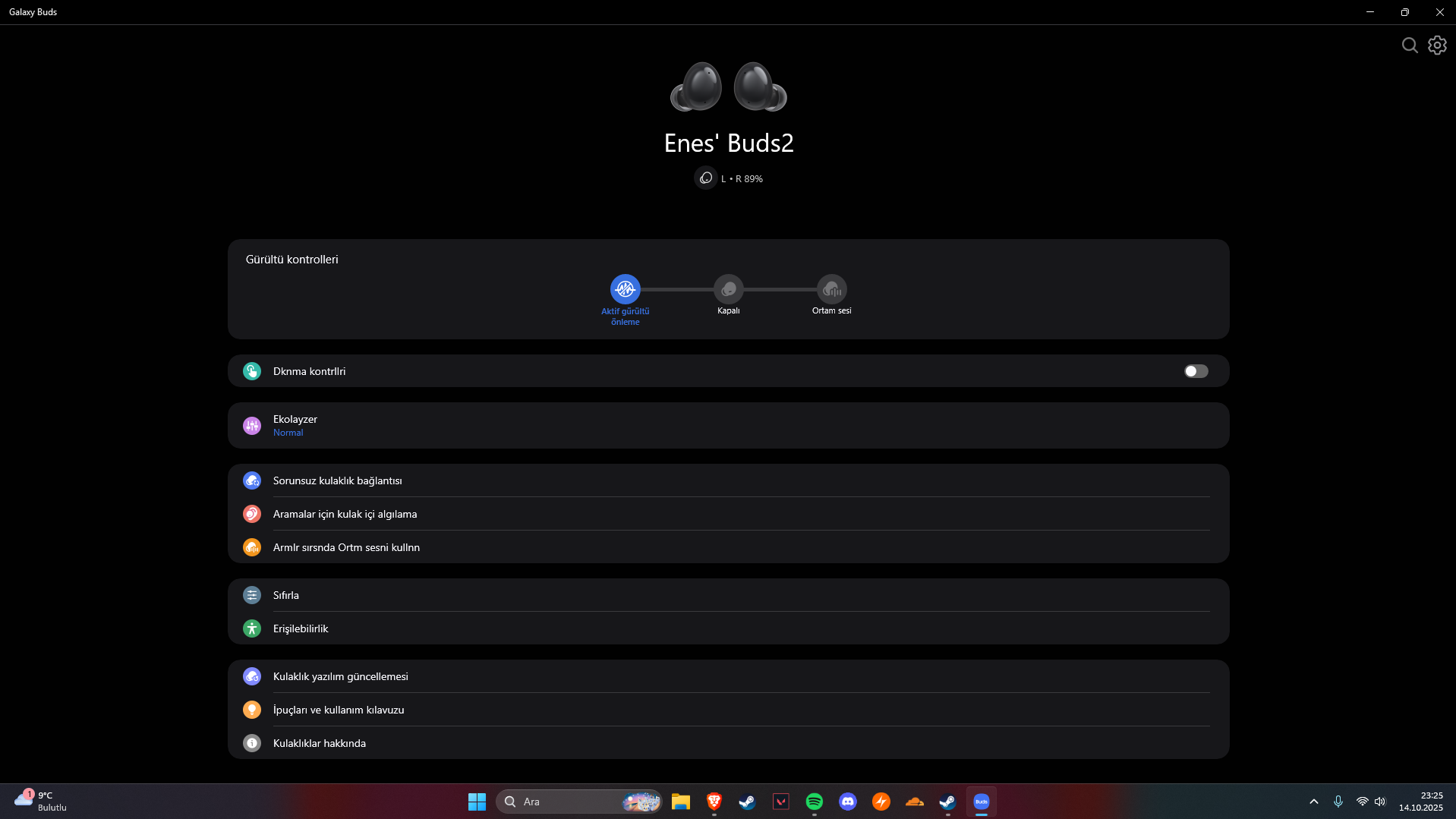Click the Ekolayzer equalizer icon

pyautogui.click(x=252, y=426)
